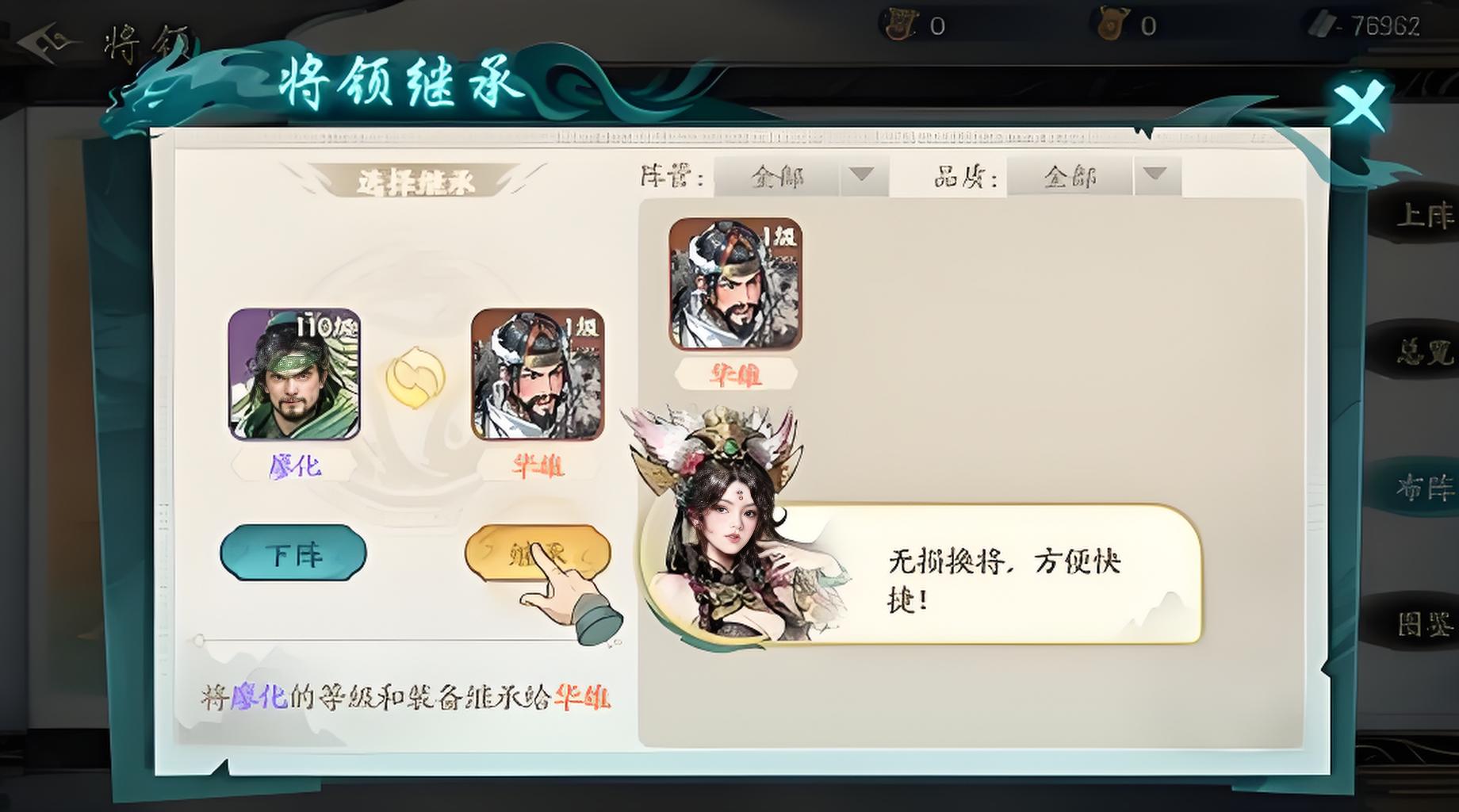This screenshot has width=1459, height=812.
Task: Click the 下阵 teal button
Action: [293, 553]
